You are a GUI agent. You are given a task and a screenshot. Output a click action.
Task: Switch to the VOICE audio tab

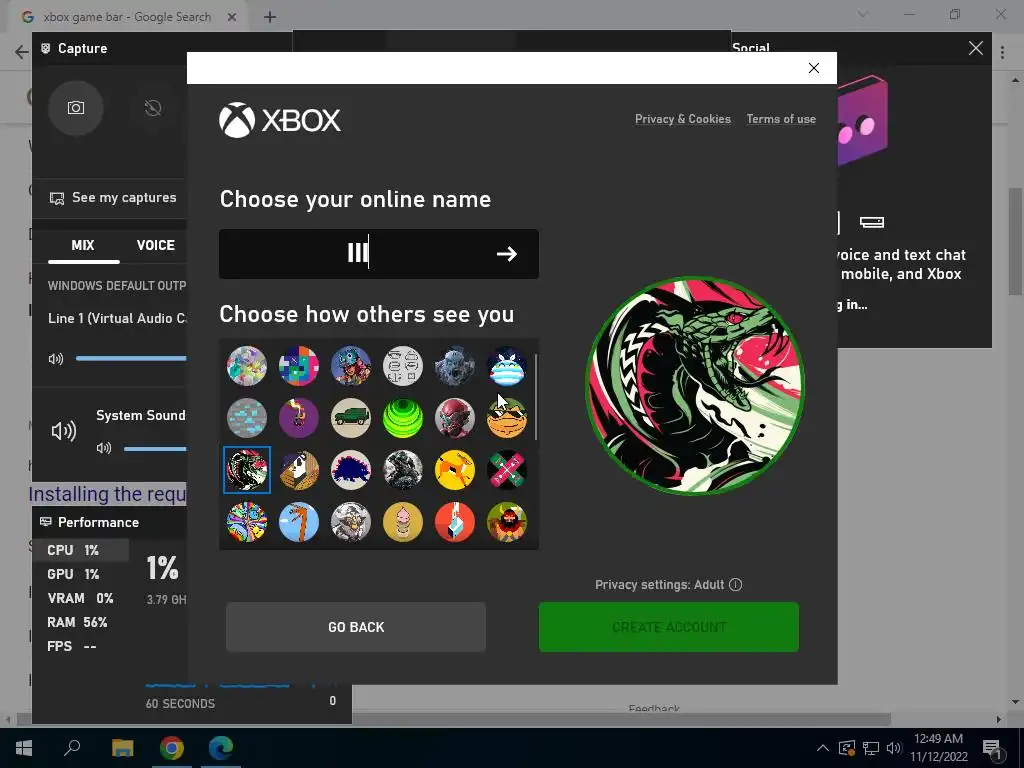click(155, 245)
